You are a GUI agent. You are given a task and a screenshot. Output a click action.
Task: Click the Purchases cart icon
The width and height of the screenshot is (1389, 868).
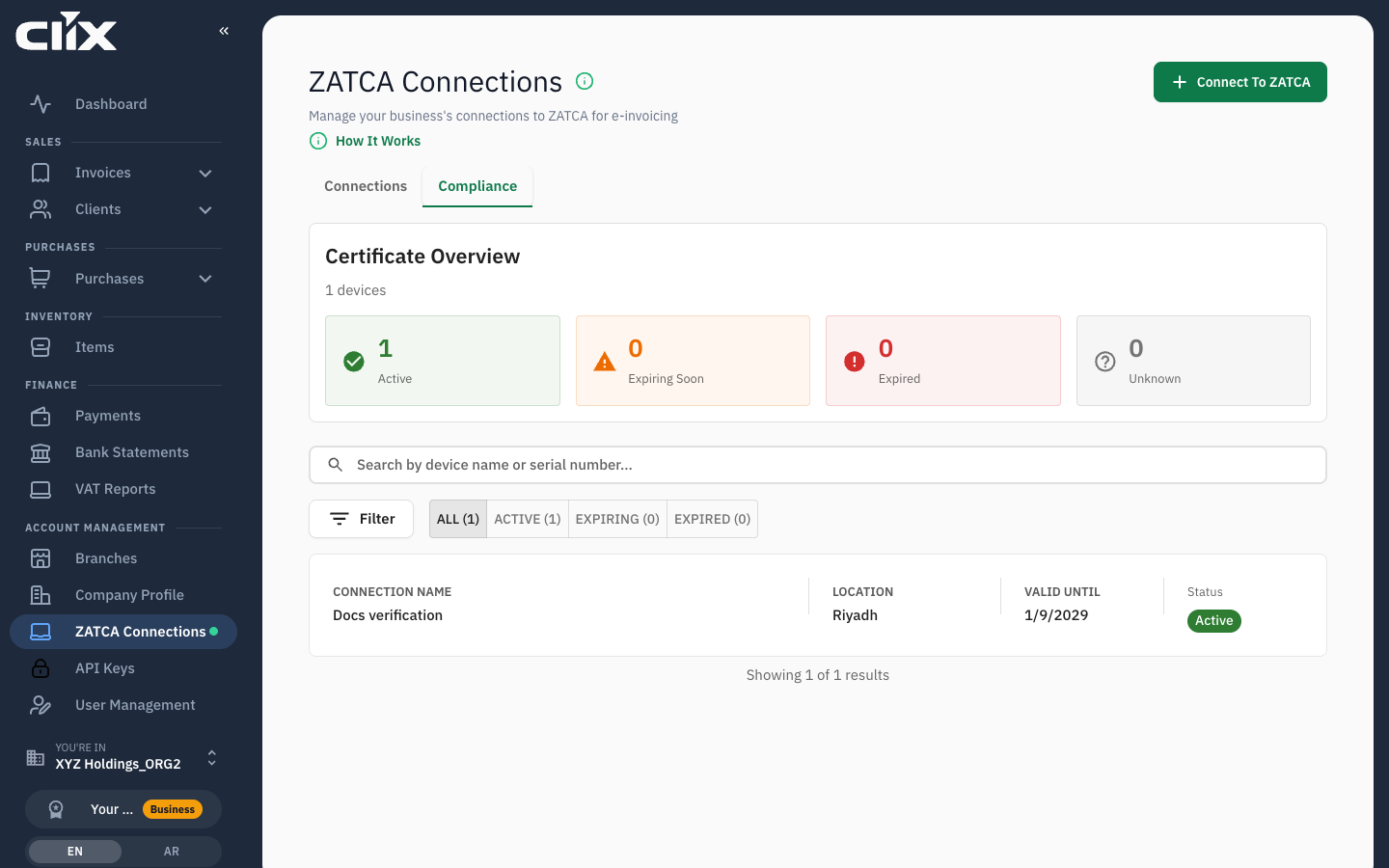pyautogui.click(x=41, y=279)
